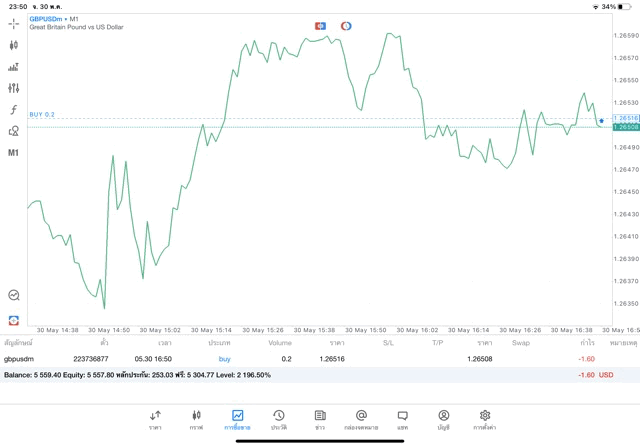Image resolution: width=640 pixels, height=447 pixels.
Task: Switch to the Chart tab (กราฟ)
Action: tap(196, 419)
